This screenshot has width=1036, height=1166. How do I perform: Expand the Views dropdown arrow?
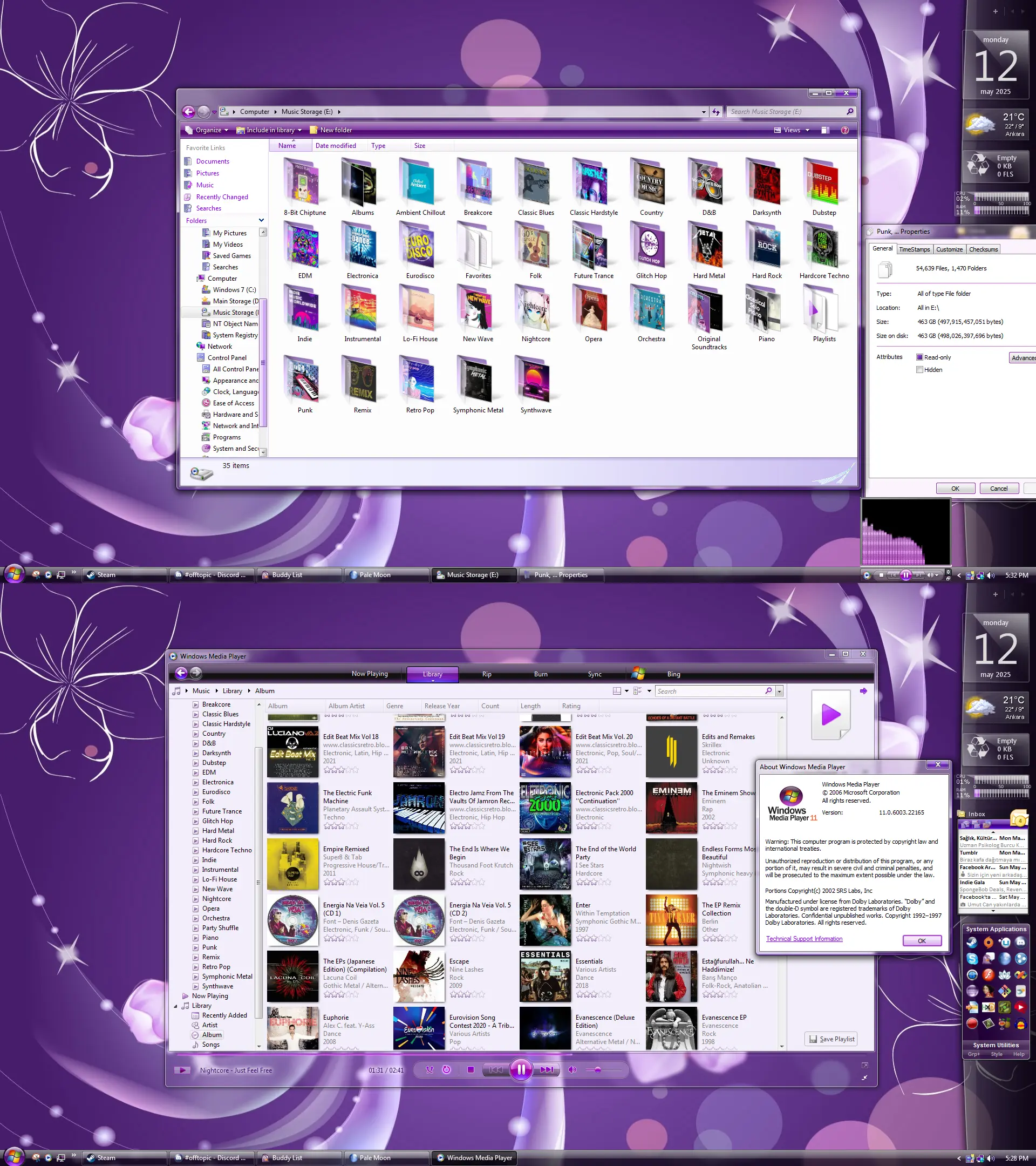(x=807, y=130)
